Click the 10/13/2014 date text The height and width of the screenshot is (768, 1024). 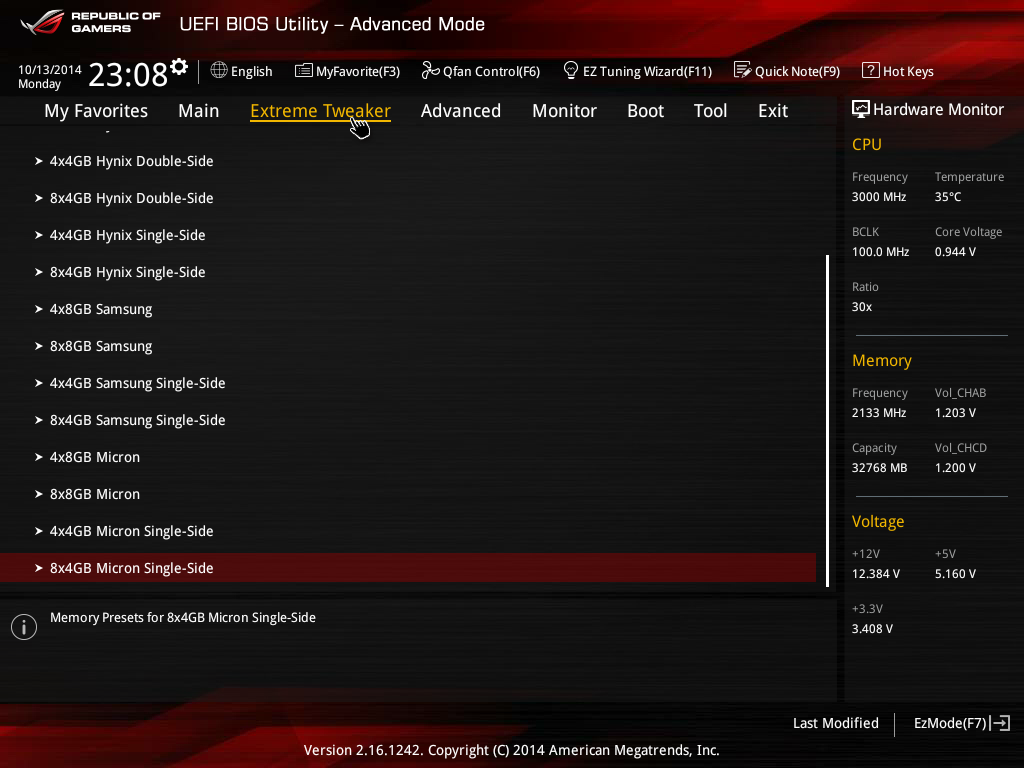point(50,69)
